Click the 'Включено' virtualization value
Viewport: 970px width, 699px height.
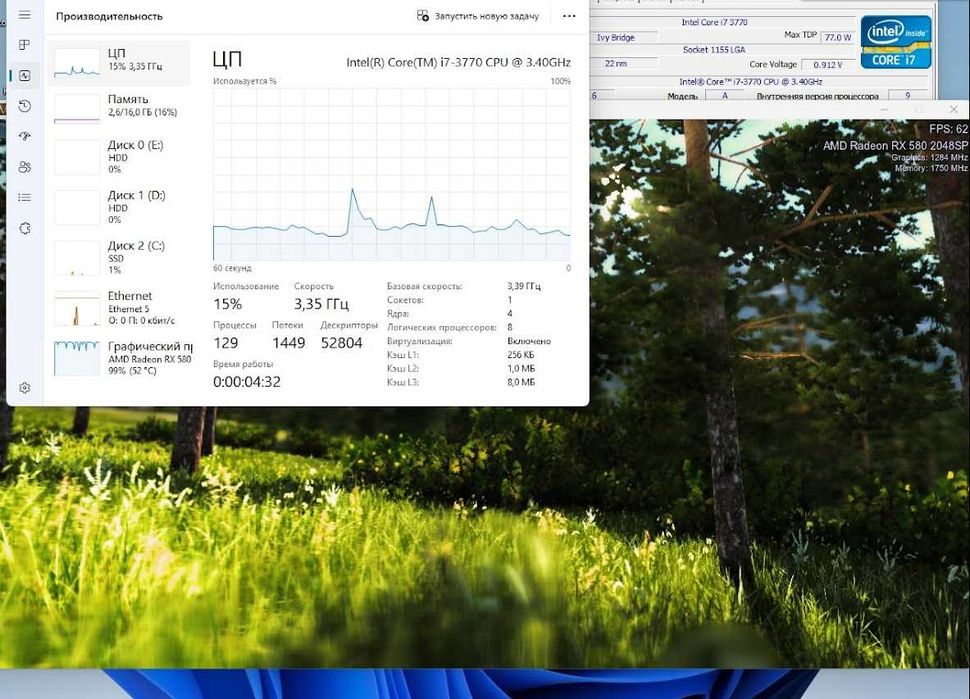(529, 341)
